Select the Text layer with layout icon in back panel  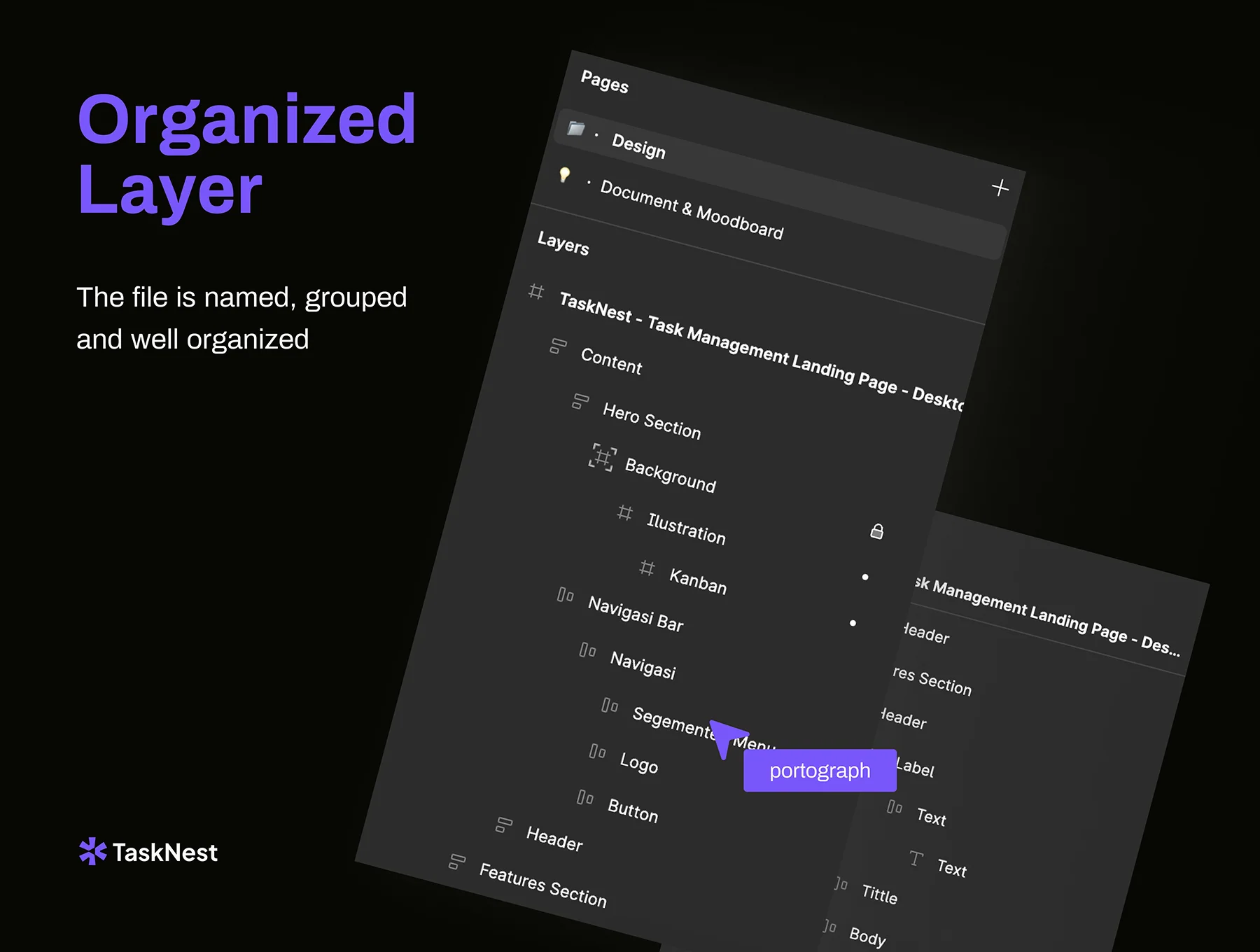[x=931, y=817]
